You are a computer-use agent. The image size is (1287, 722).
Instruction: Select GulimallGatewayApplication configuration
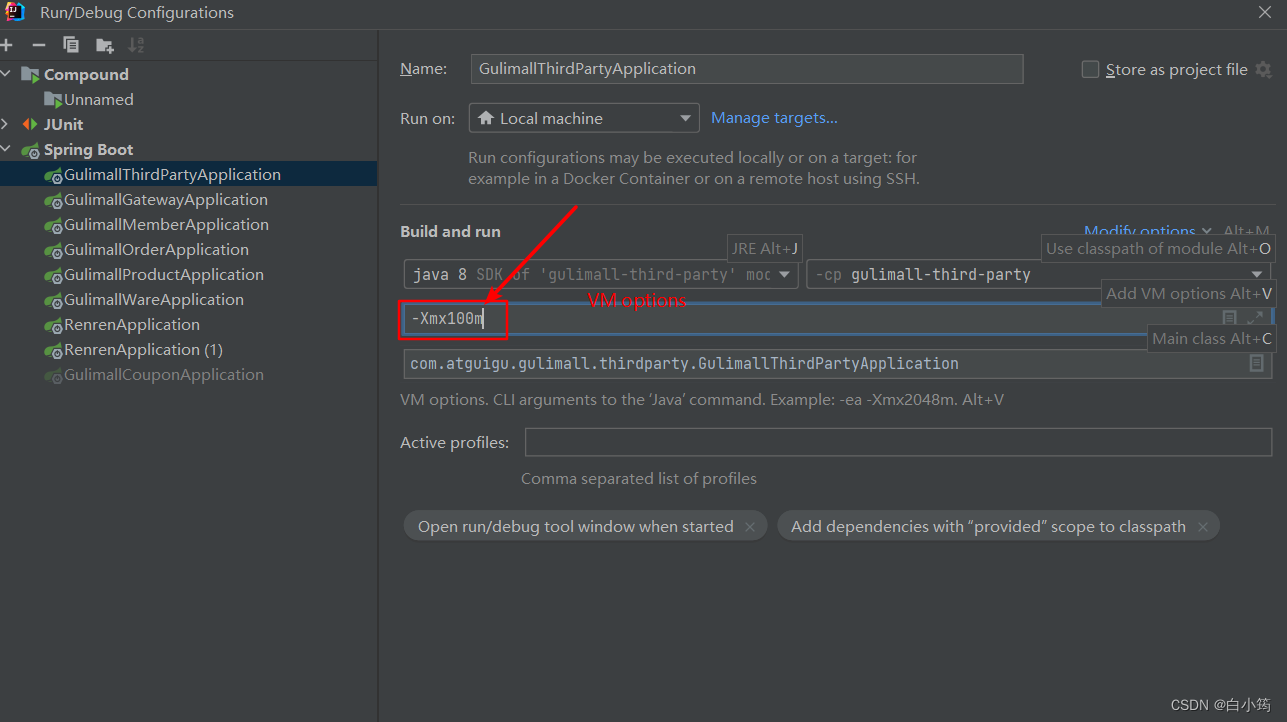click(x=188, y=199)
